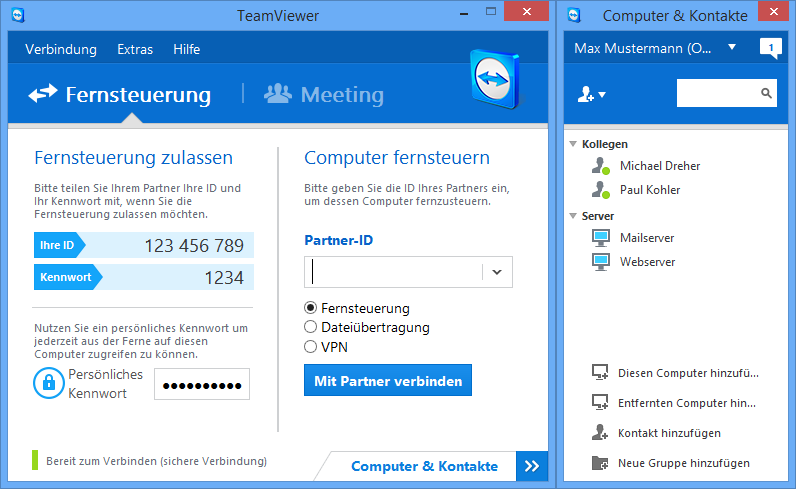
Task: Open the Extras menu
Action: (135, 49)
